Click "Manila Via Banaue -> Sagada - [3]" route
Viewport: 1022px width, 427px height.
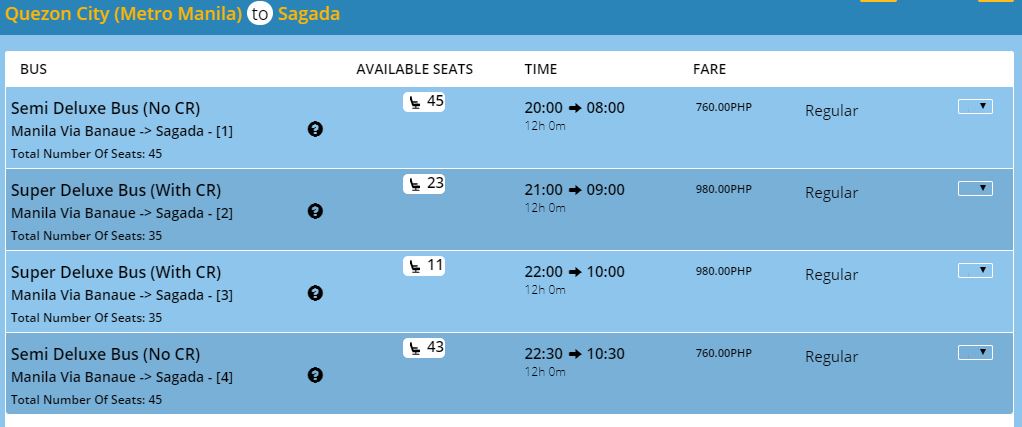pyautogui.click(x=122, y=295)
